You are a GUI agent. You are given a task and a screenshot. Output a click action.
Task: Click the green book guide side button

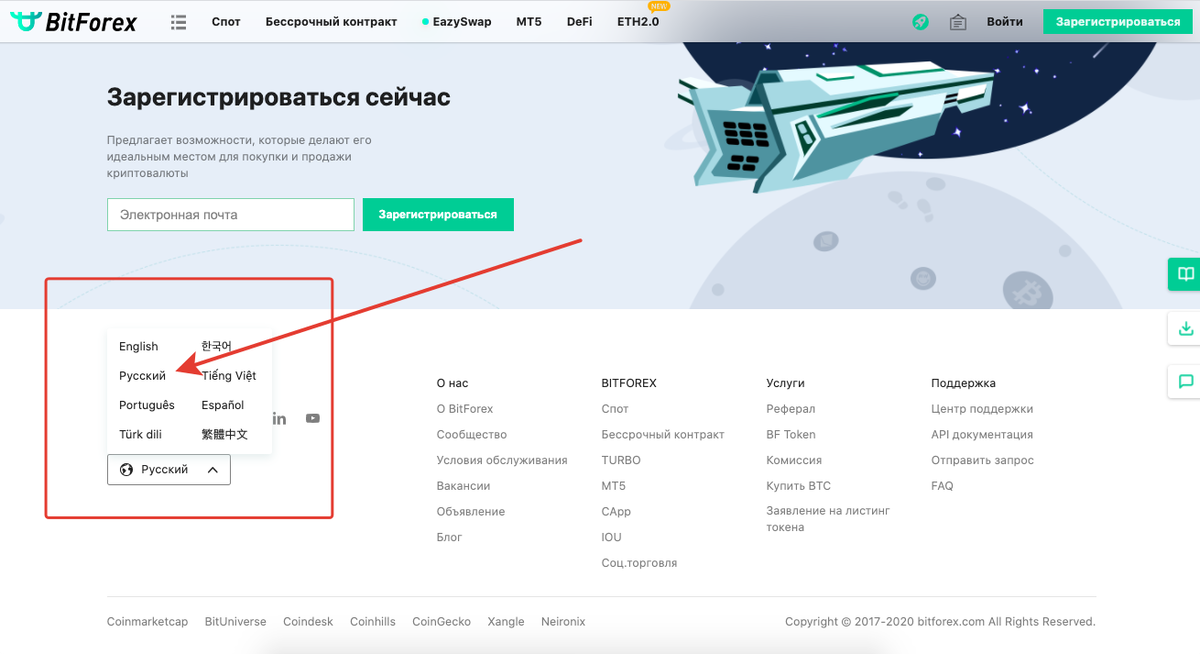tap(1185, 274)
